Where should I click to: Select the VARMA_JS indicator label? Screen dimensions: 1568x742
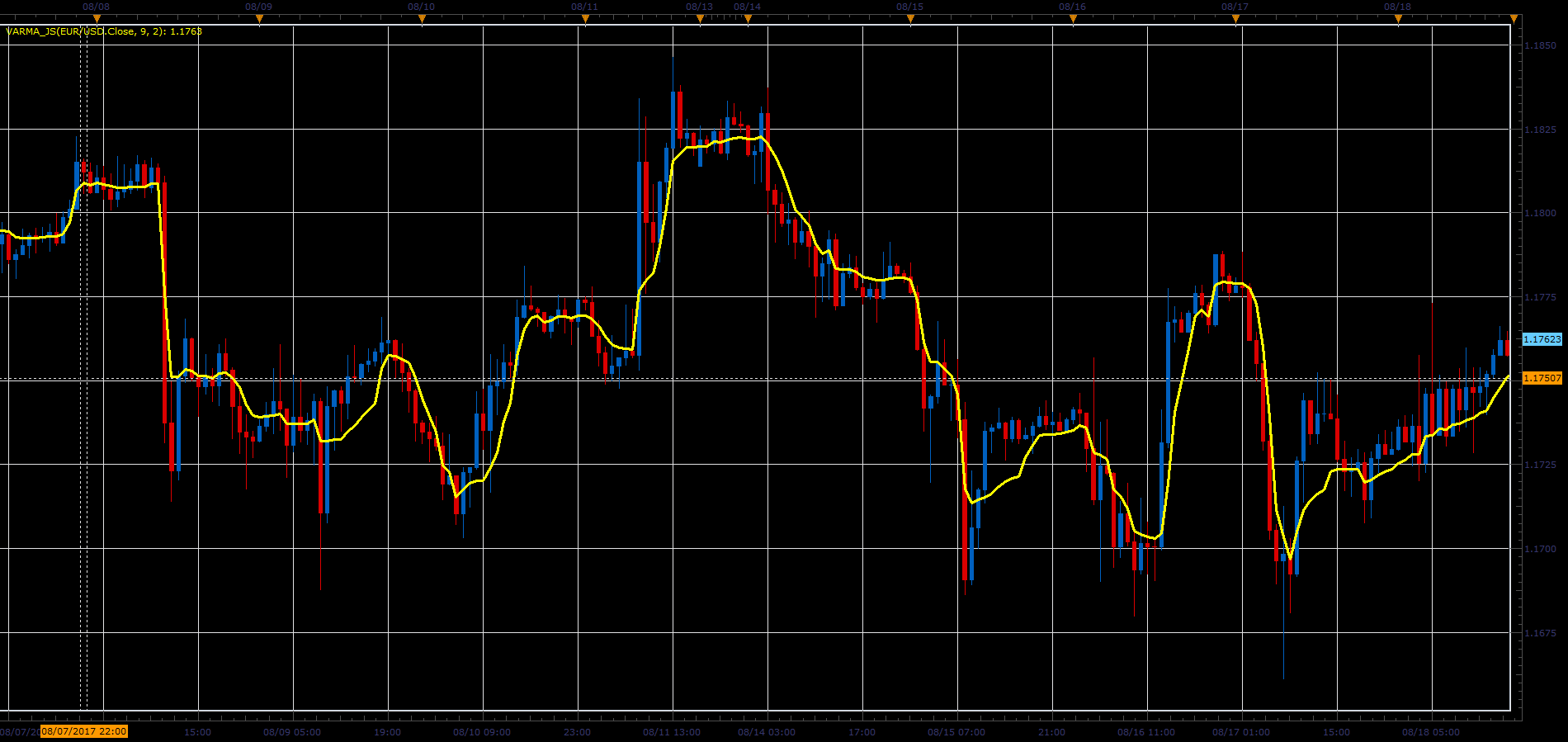[x=104, y=31]
